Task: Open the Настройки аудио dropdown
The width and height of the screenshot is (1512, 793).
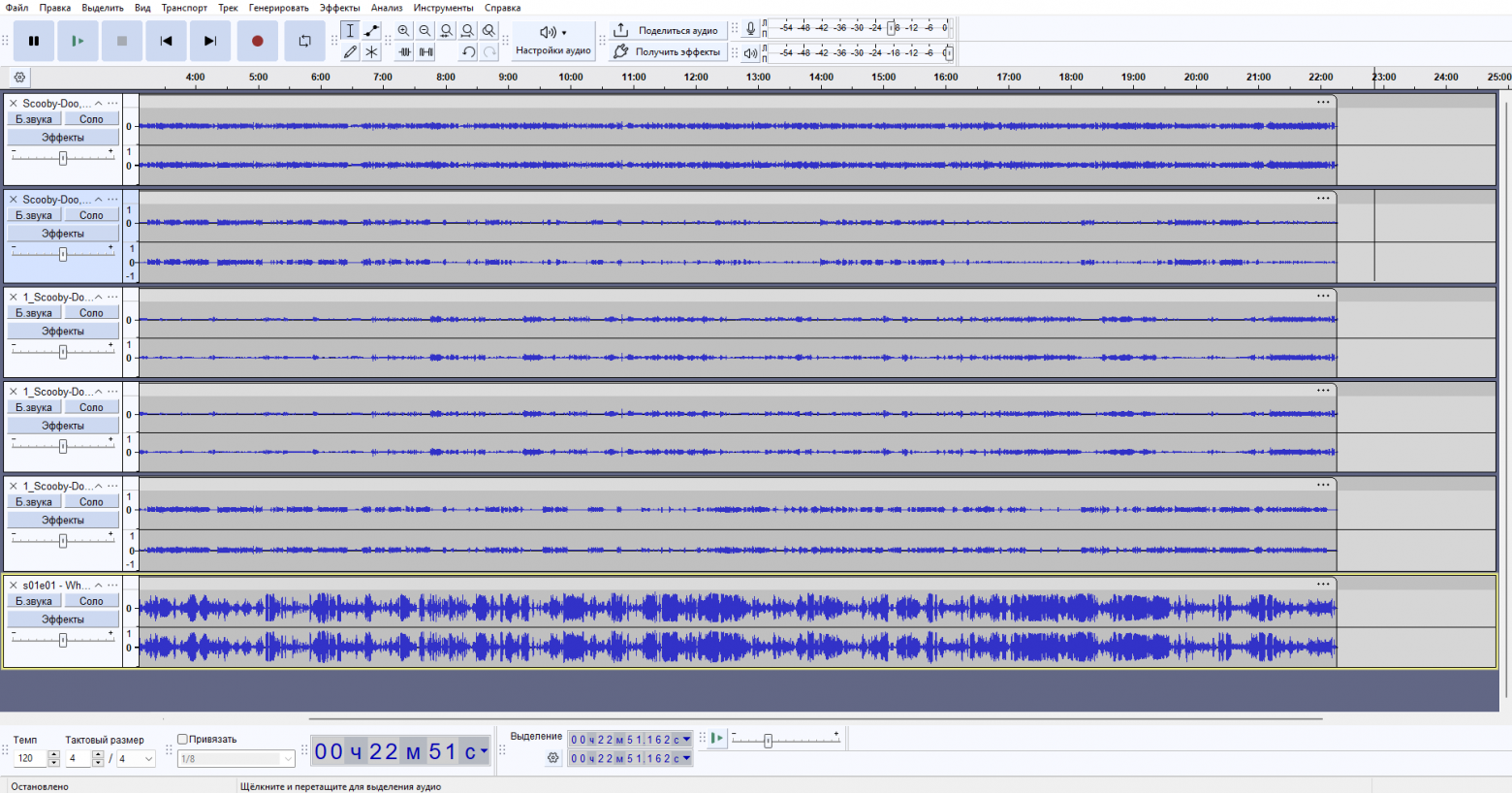Action: click(x=552, y=41)
